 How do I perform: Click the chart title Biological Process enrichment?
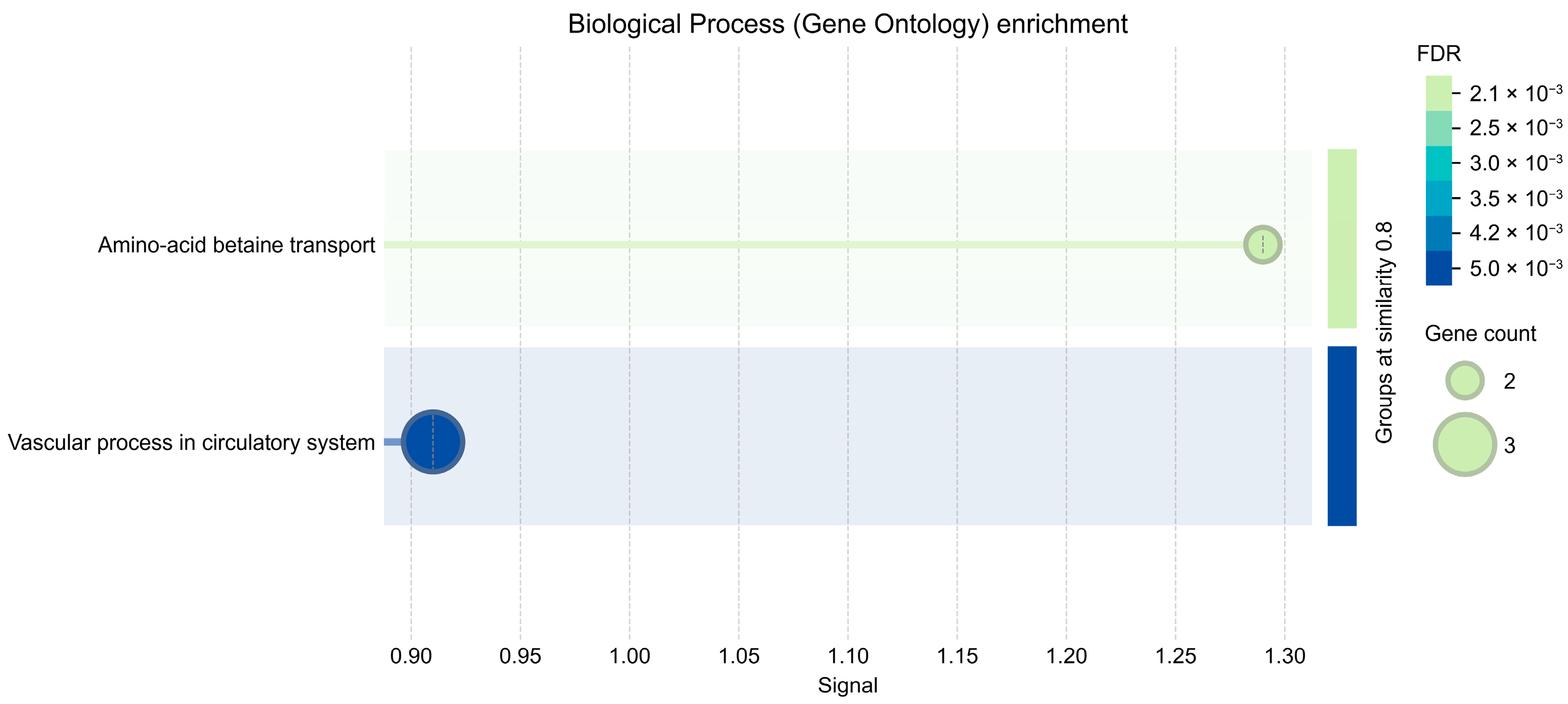point(847,24)
